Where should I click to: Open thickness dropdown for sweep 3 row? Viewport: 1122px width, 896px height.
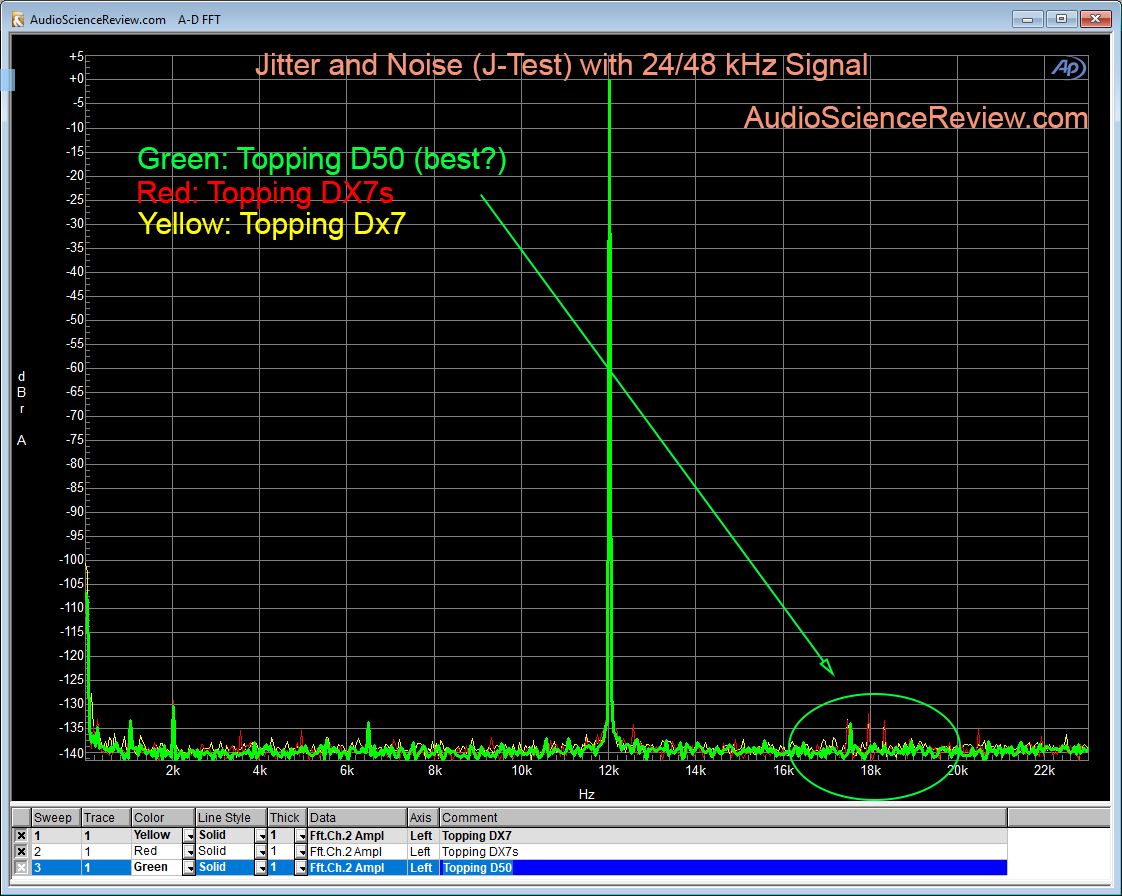(301, 867)
